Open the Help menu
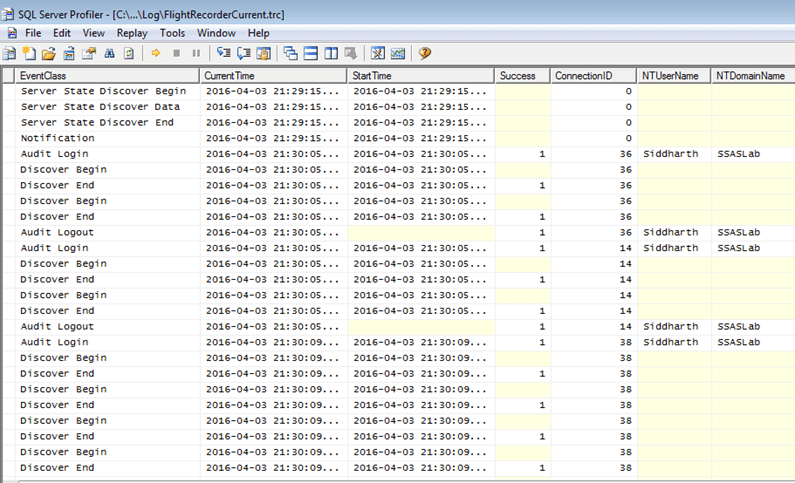Viewport: 795px width, 483px height. click(259, 33)
